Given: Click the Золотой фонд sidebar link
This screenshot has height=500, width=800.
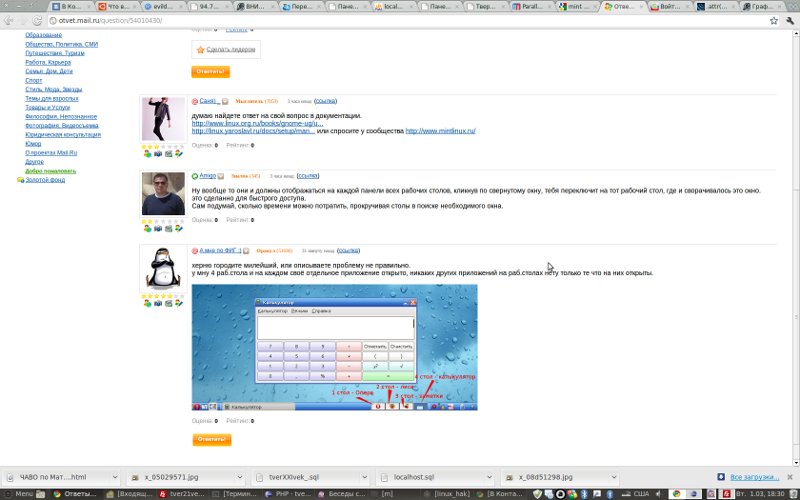Looking at the screenshot, I should point(45,180).
